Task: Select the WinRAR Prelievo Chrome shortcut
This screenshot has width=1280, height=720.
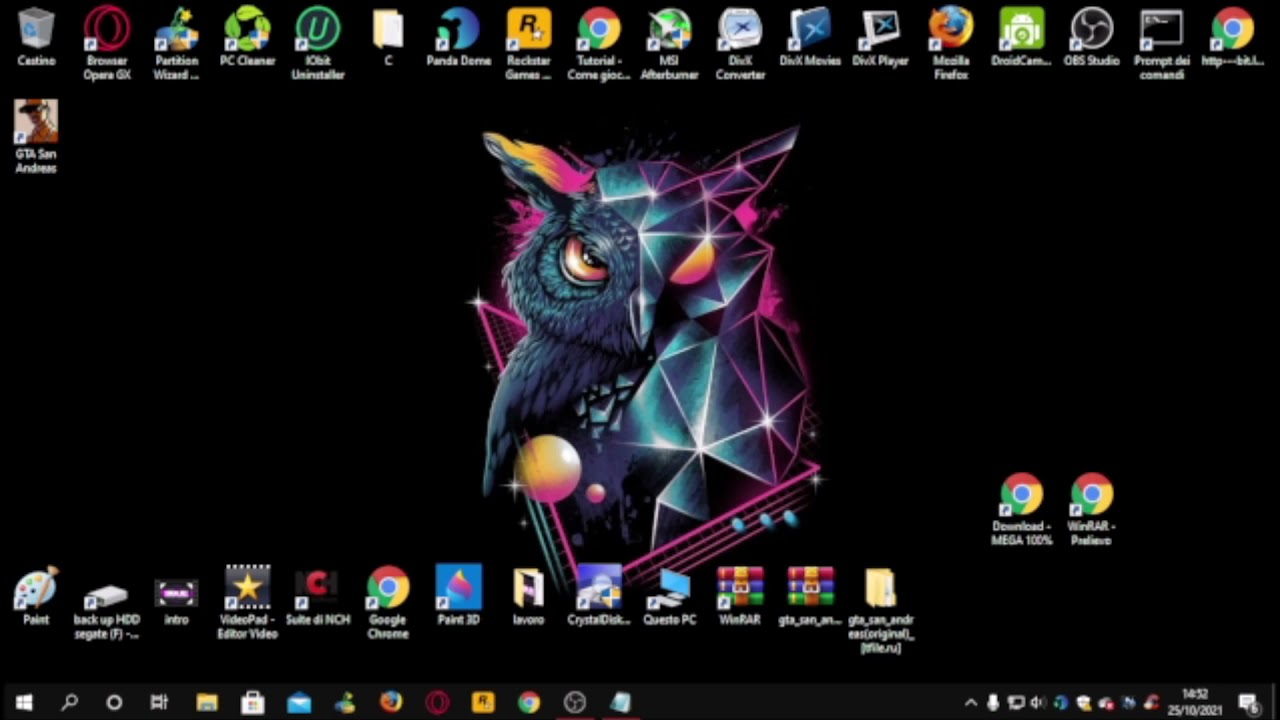Action: [1091, 510]
